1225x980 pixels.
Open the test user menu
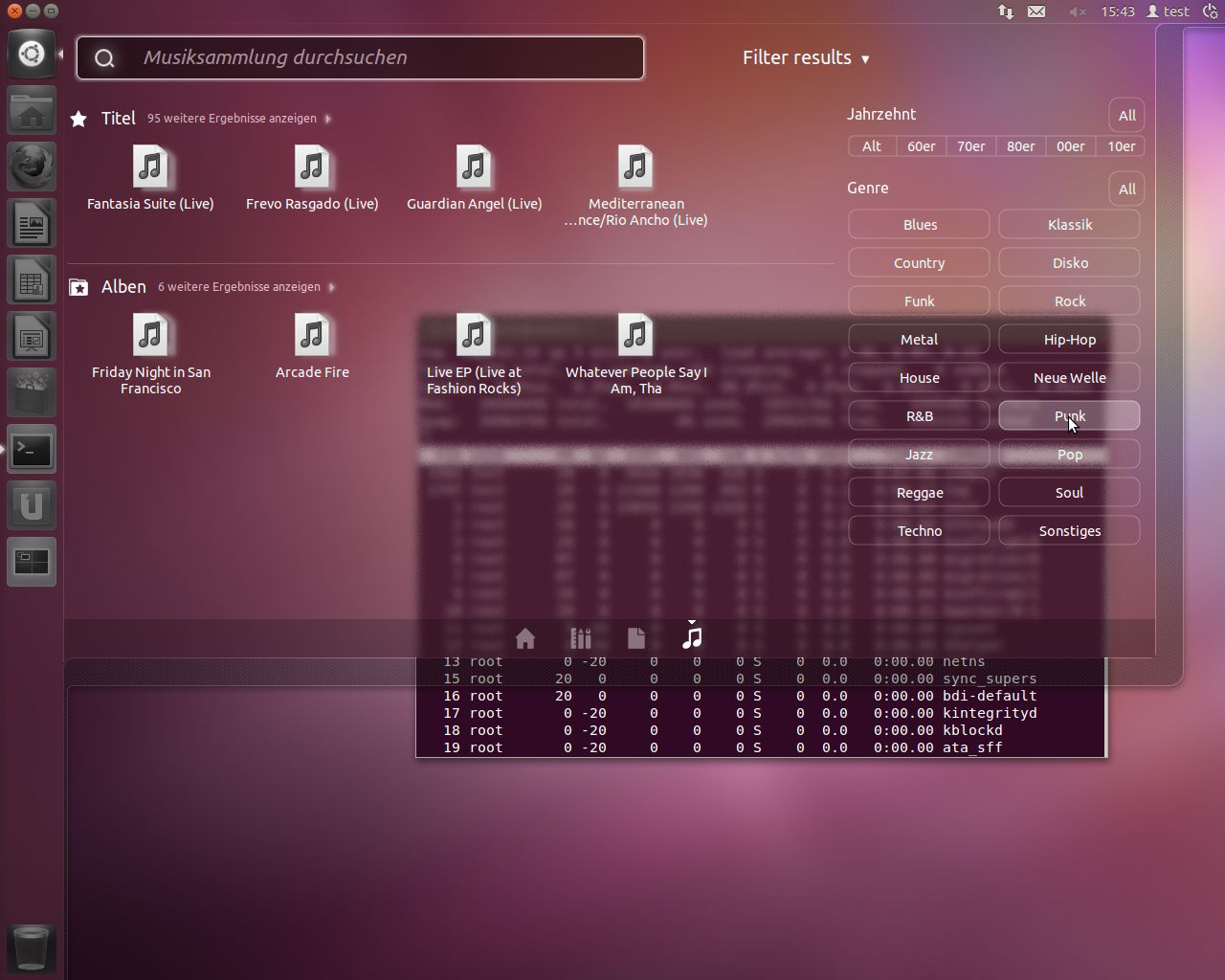click(1169, 11)
